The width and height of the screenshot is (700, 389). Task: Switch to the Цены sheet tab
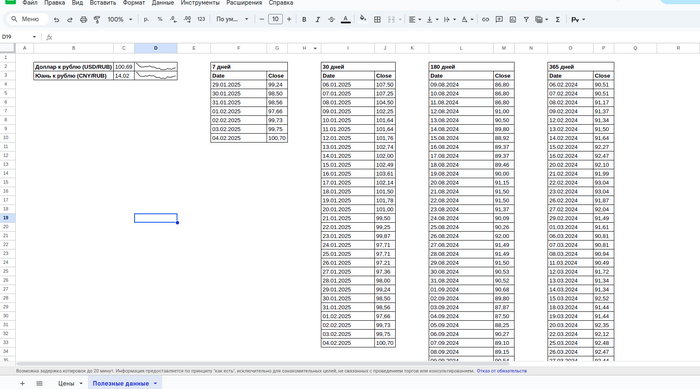pyautogui.click(x=66, y=383)
